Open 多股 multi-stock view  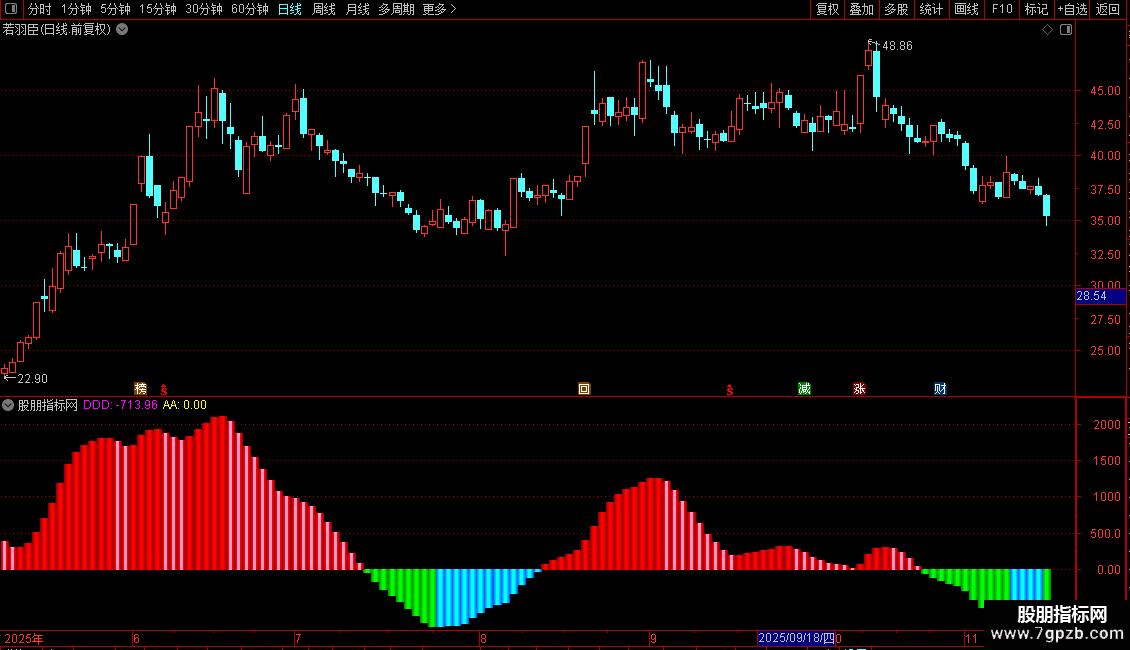click(896, 9)
